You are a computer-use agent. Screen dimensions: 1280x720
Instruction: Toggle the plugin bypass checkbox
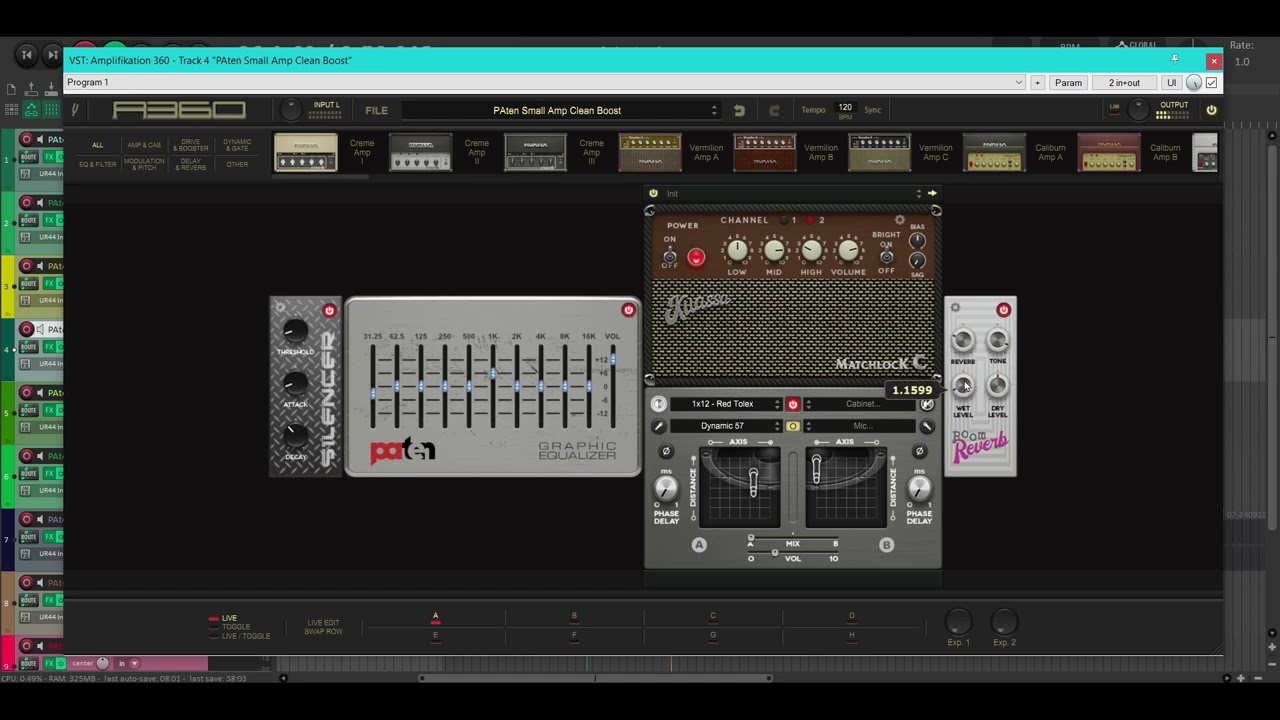pos(1211,83)
